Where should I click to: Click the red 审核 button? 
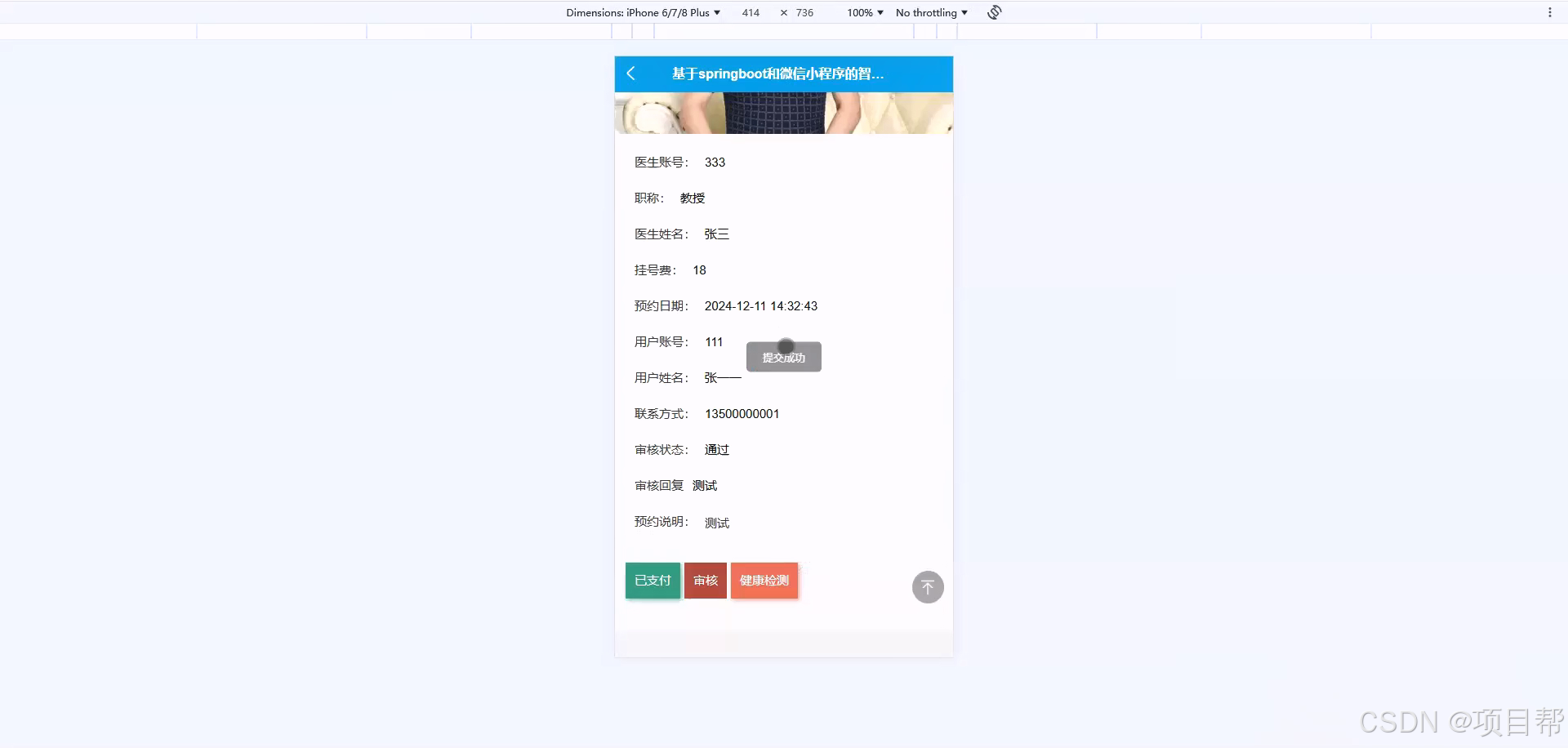(x=705, y=581)
